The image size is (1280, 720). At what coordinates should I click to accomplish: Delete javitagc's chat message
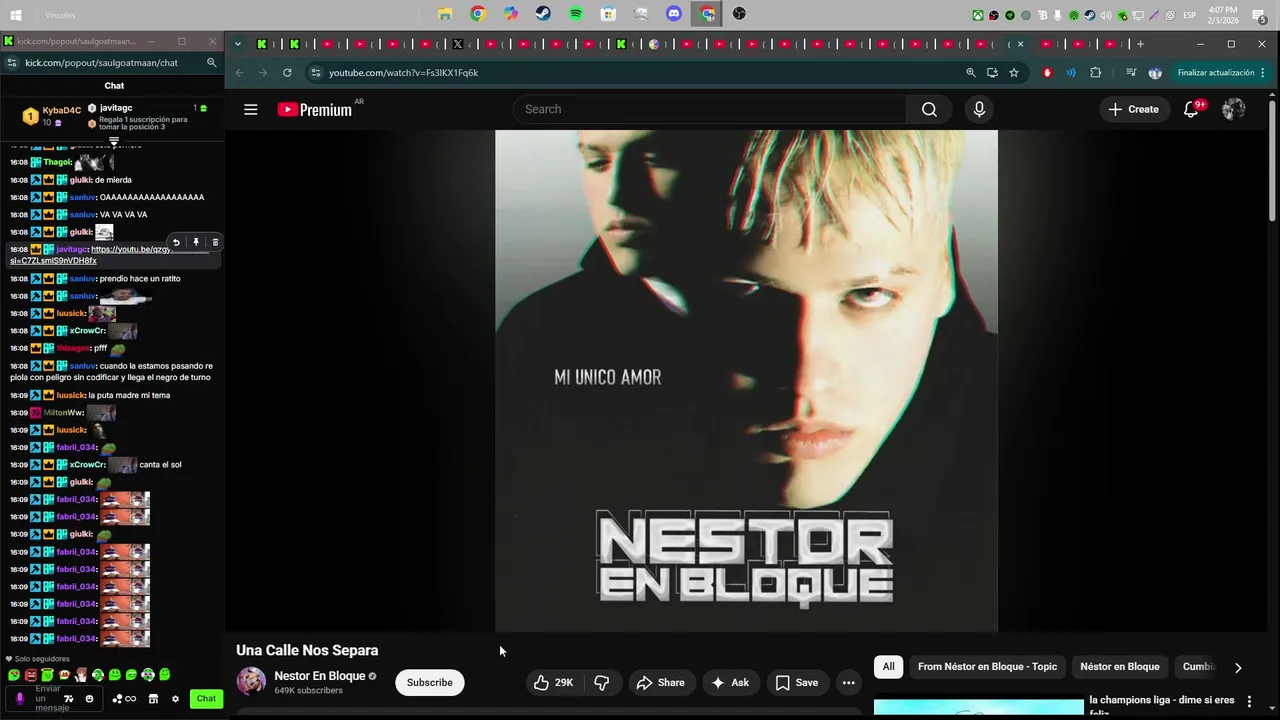click(215, 242)
